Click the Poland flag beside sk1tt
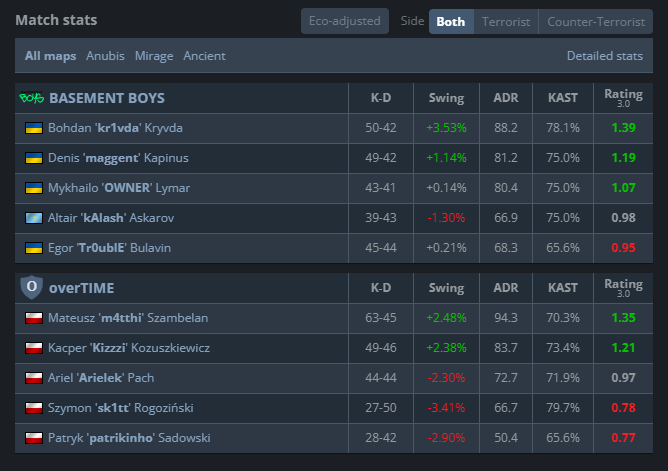 tap(34, 408)
